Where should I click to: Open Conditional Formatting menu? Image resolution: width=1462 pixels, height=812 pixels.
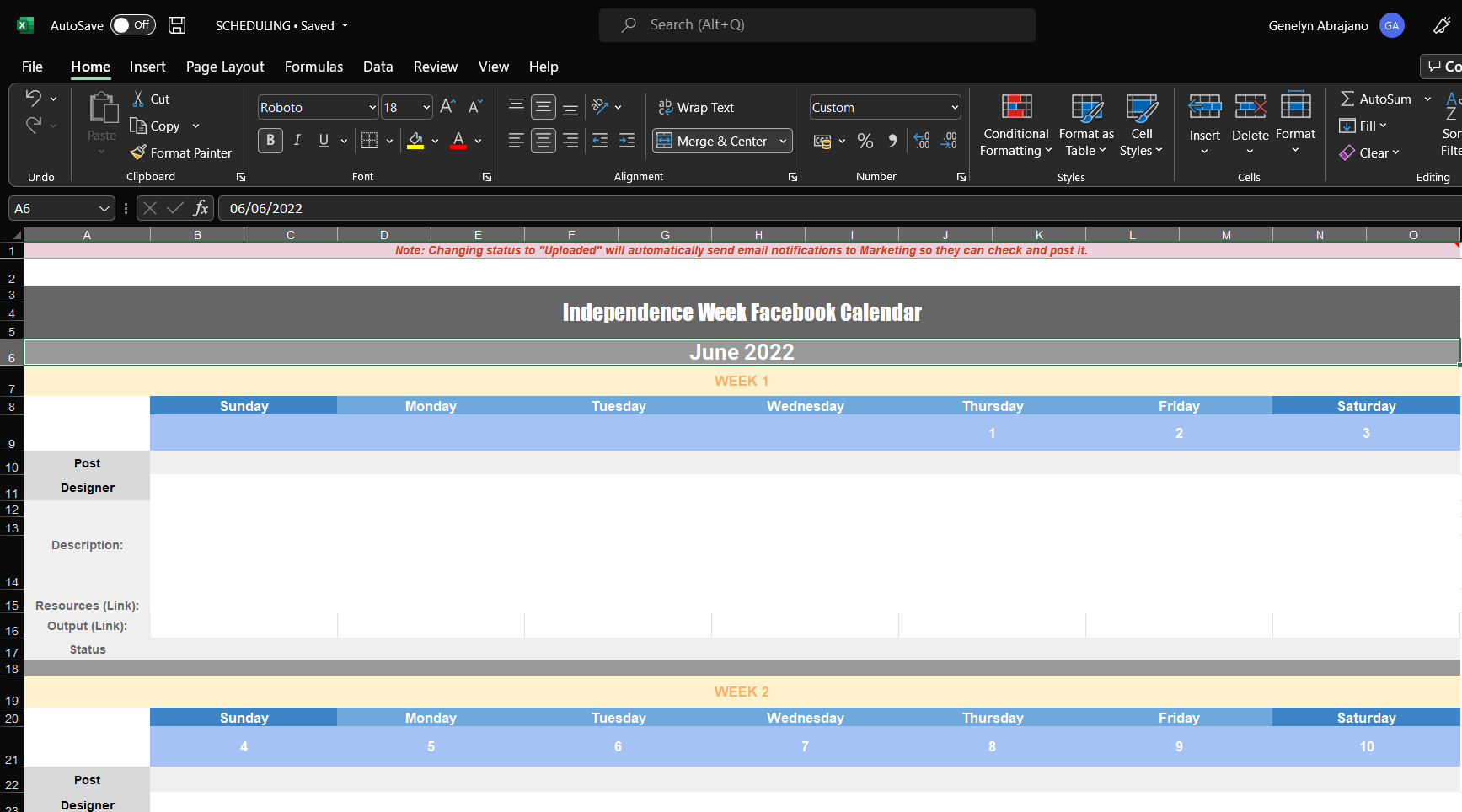(x=1016, y=125)
